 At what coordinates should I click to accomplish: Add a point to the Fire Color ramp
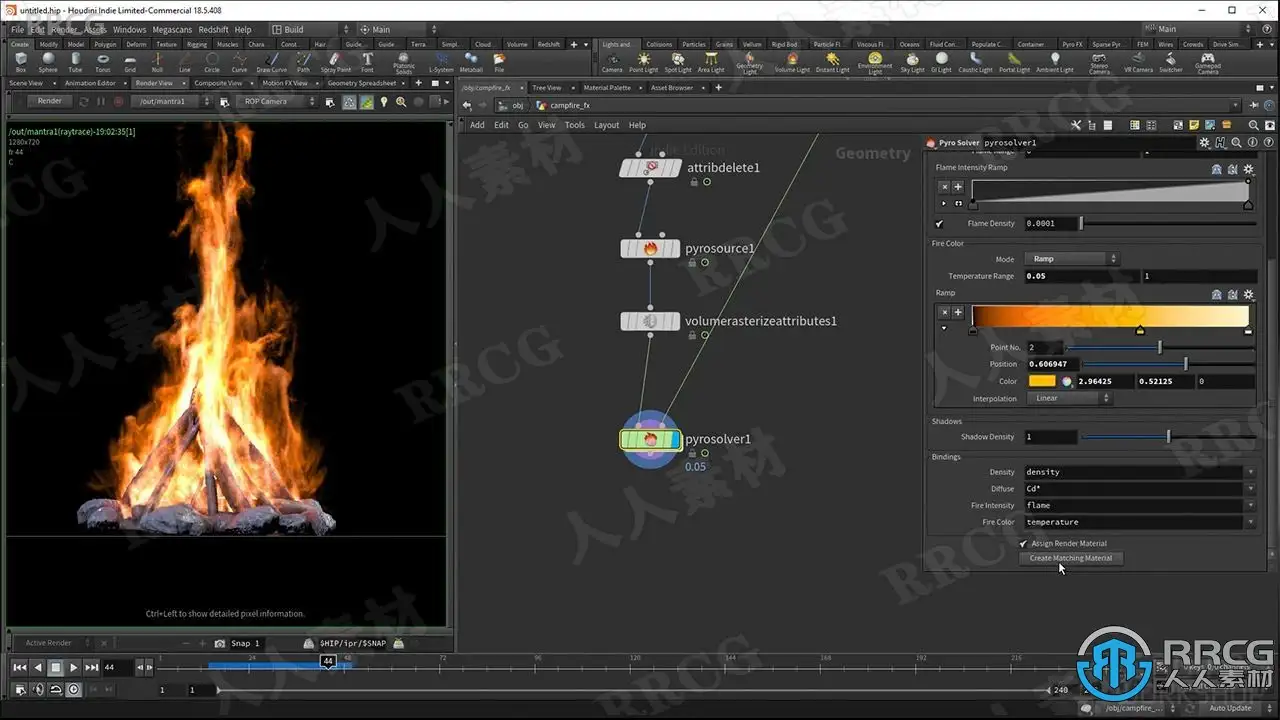tap(957, 312)
